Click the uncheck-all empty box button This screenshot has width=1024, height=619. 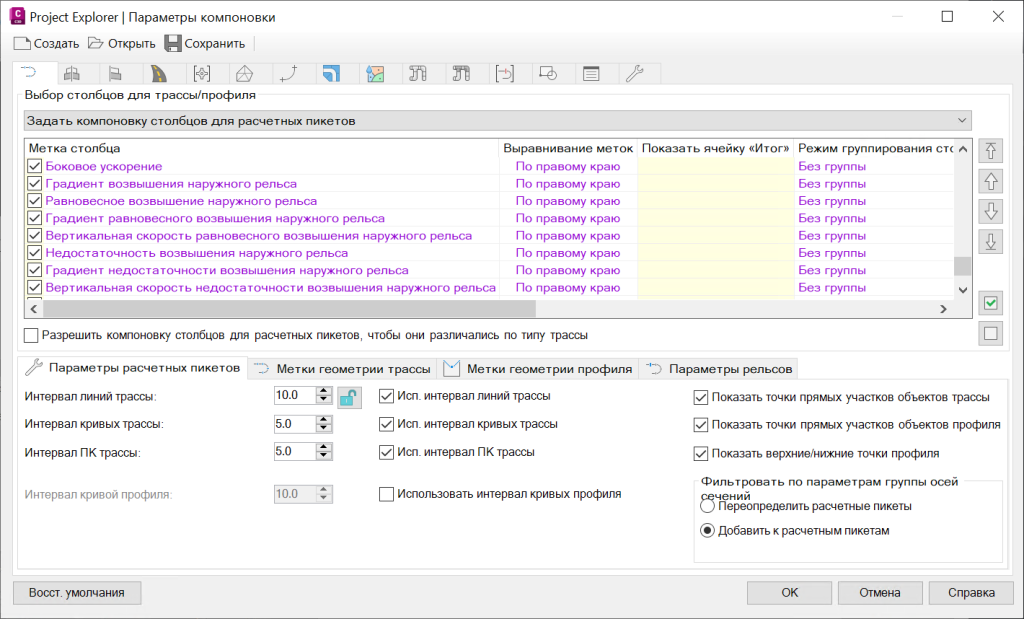(x=990, y=333)
